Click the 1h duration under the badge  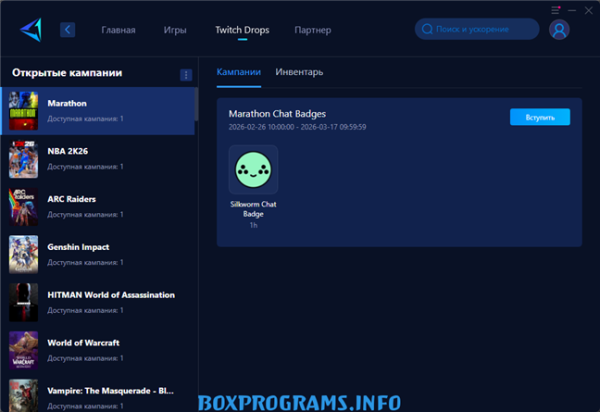253,225
